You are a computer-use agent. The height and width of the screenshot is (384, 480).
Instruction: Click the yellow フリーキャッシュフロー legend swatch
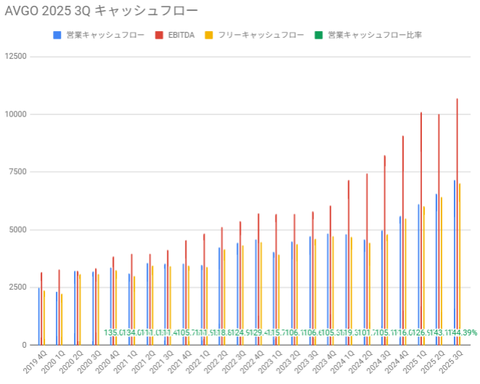[209, 35]
